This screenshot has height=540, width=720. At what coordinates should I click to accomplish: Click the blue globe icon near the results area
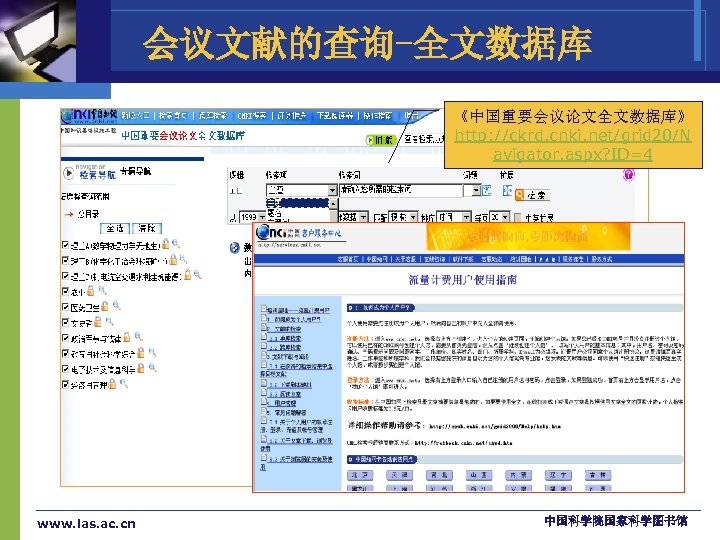pos(235,248)
